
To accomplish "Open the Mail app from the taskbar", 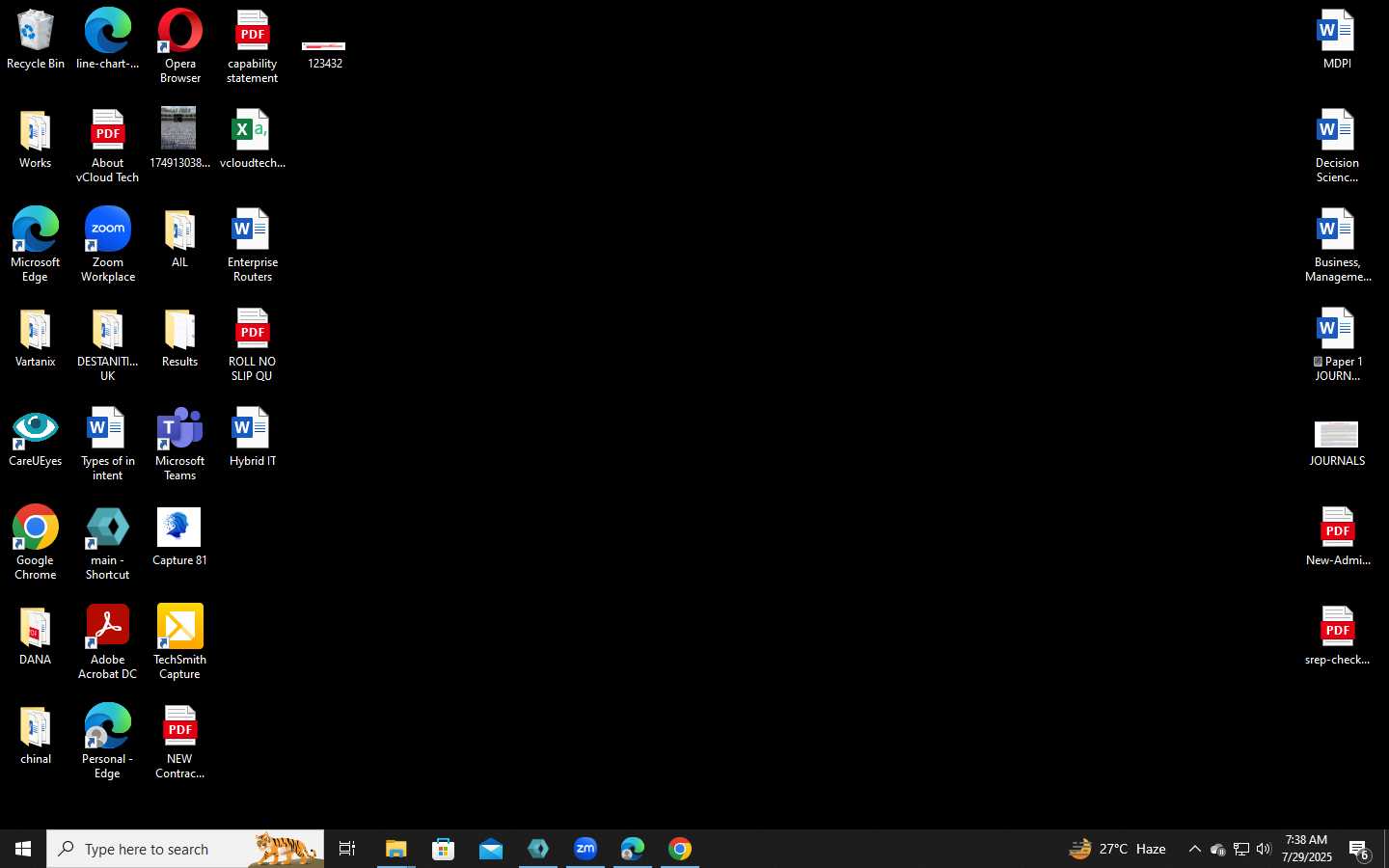I will click(491, 849).
